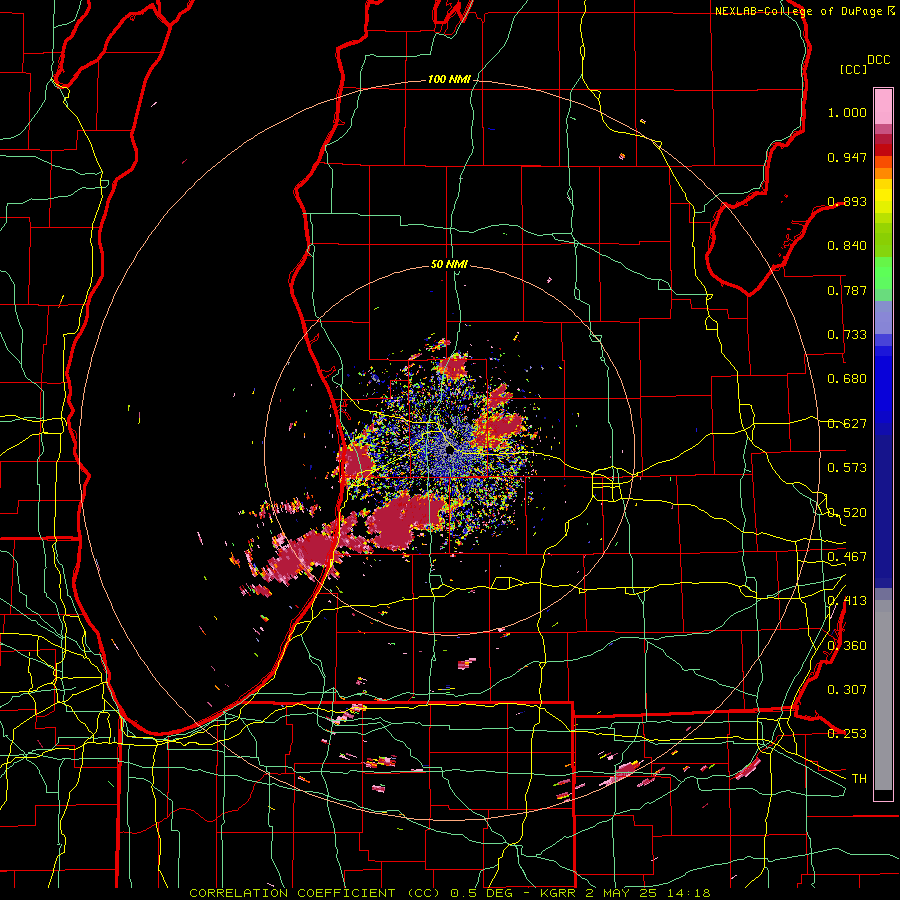Viewport: 900px width, 900px height.
Task: Select the 0.627 value on the color scale
Action: coord(847,424)
